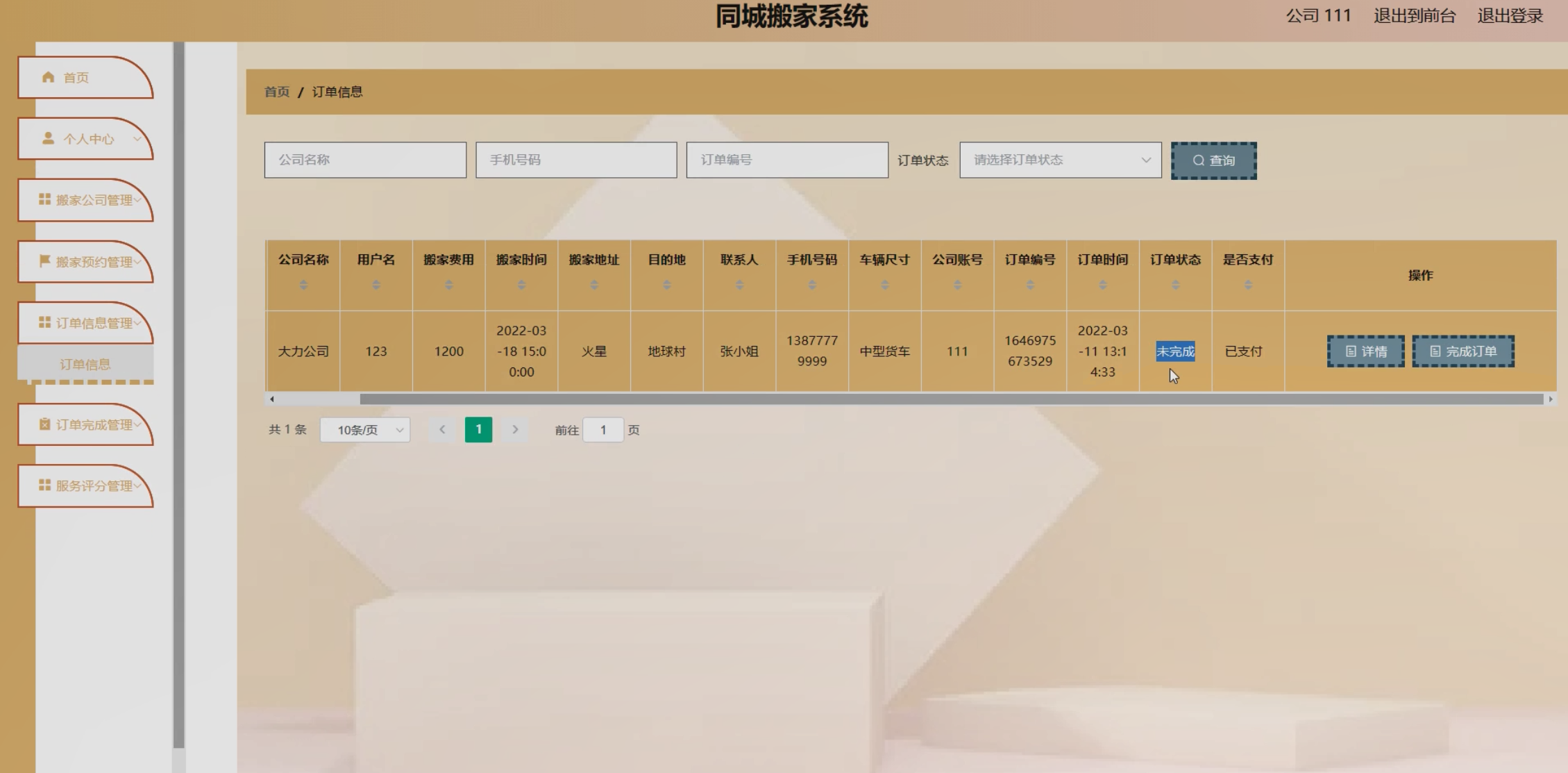Click the sidebar vertical scrollbar
This screenshot has height=773, width=1568.
179,396
